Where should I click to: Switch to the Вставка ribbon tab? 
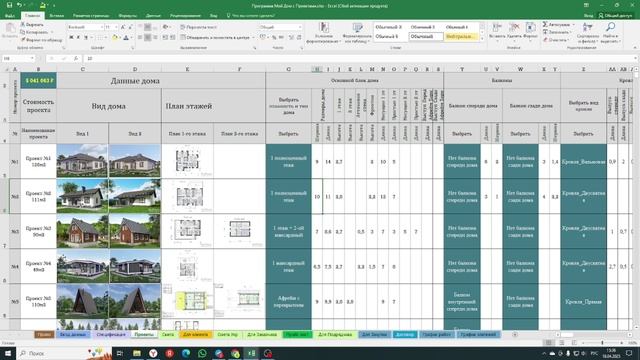pyautogui.click(x=56, y=16)
